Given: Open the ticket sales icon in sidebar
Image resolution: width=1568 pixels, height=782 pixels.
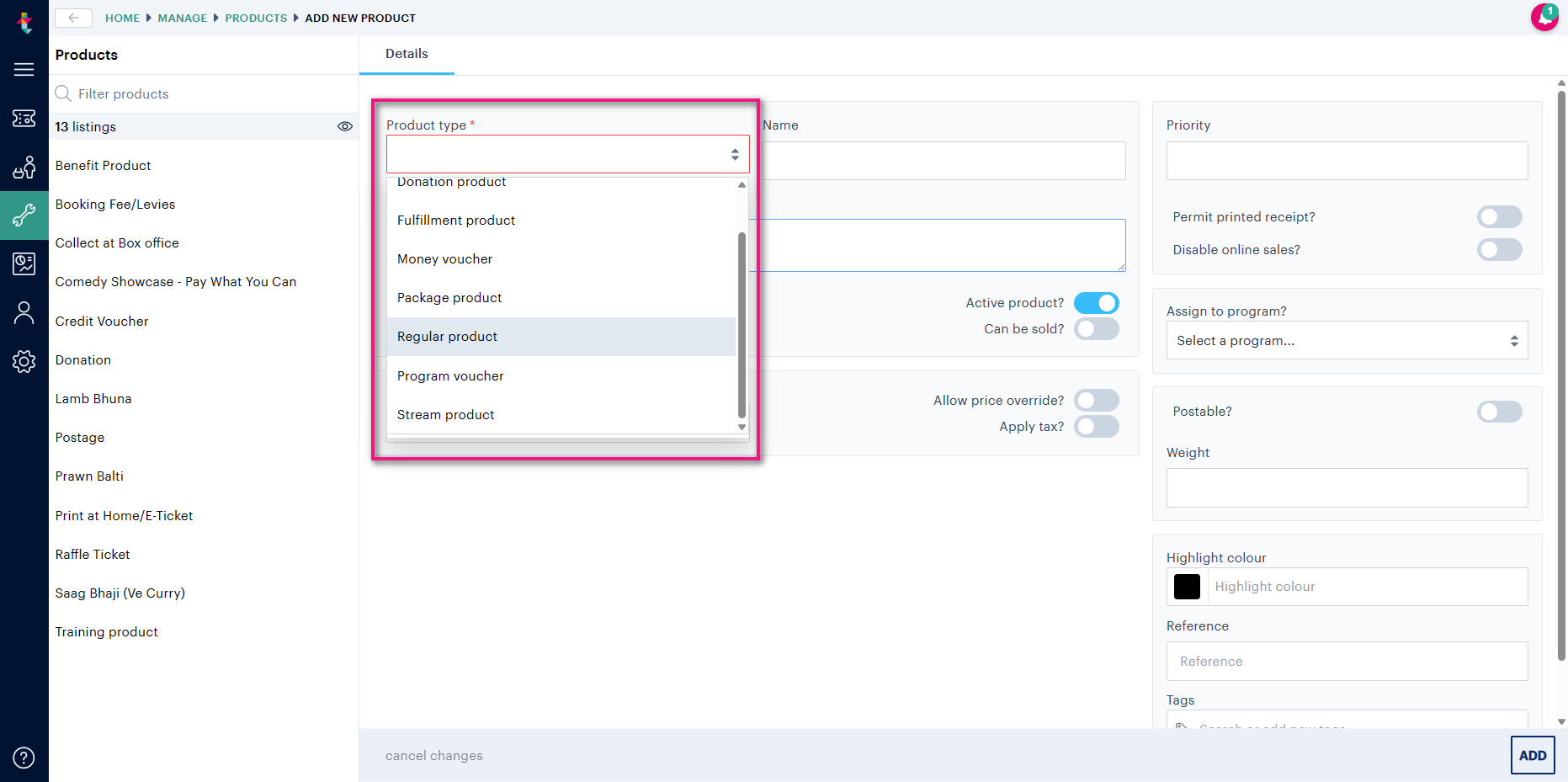Looking at the screenshot, I should tap(24, 119).
